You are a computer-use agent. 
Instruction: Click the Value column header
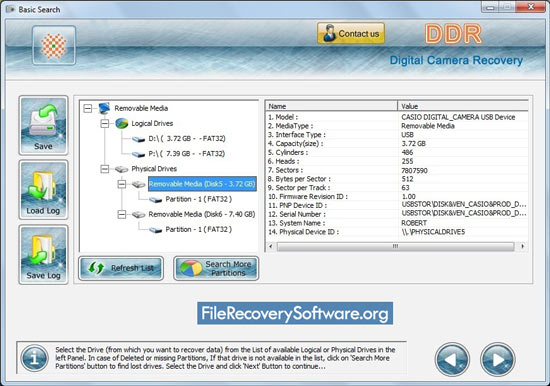(463, 106)
